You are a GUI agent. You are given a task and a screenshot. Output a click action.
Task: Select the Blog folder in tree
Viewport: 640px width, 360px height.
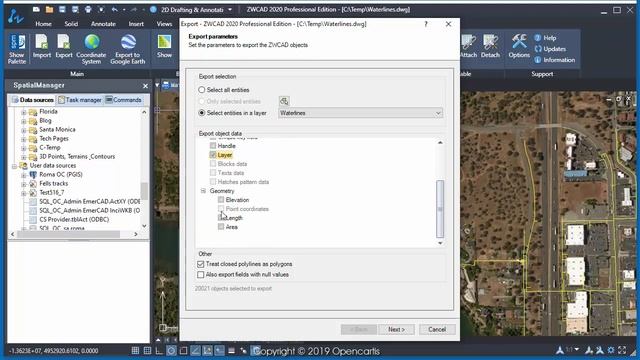coord(45,121)
